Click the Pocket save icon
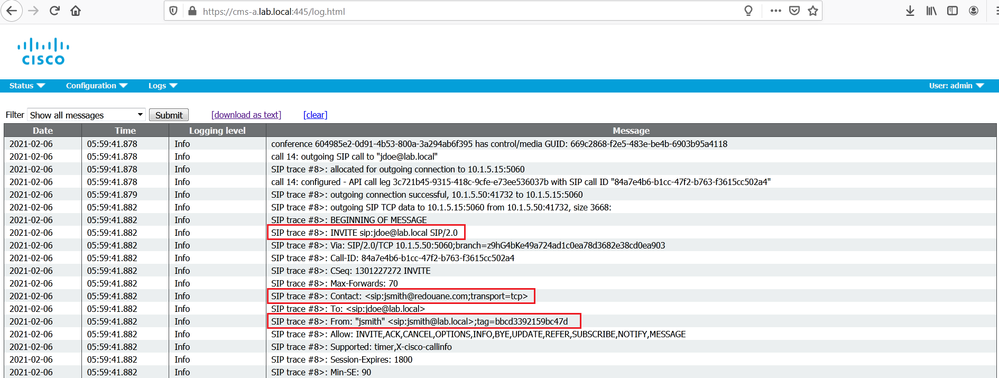 [794, 11]
